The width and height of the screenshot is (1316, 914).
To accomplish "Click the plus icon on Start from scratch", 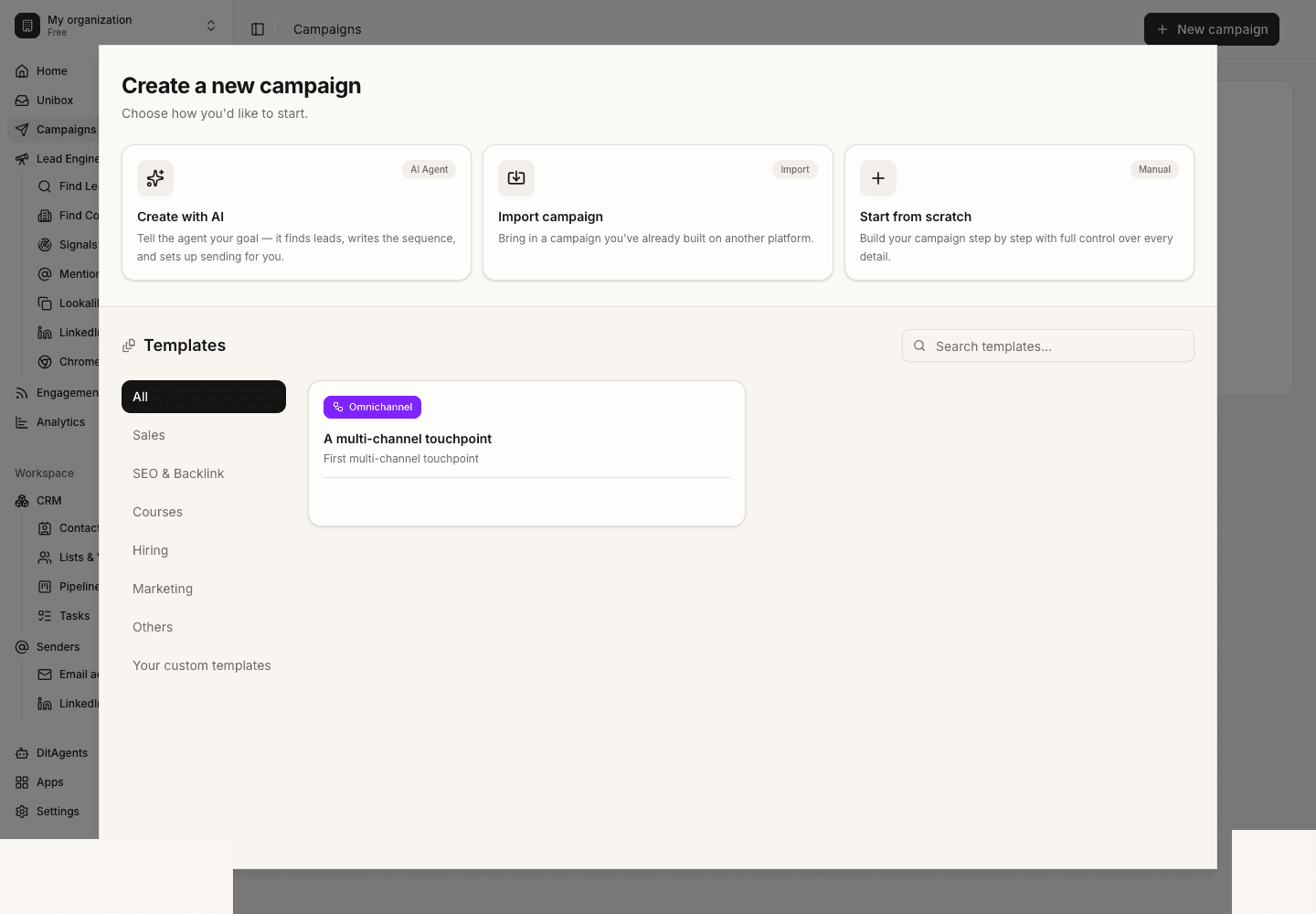I will click(878, 178).
